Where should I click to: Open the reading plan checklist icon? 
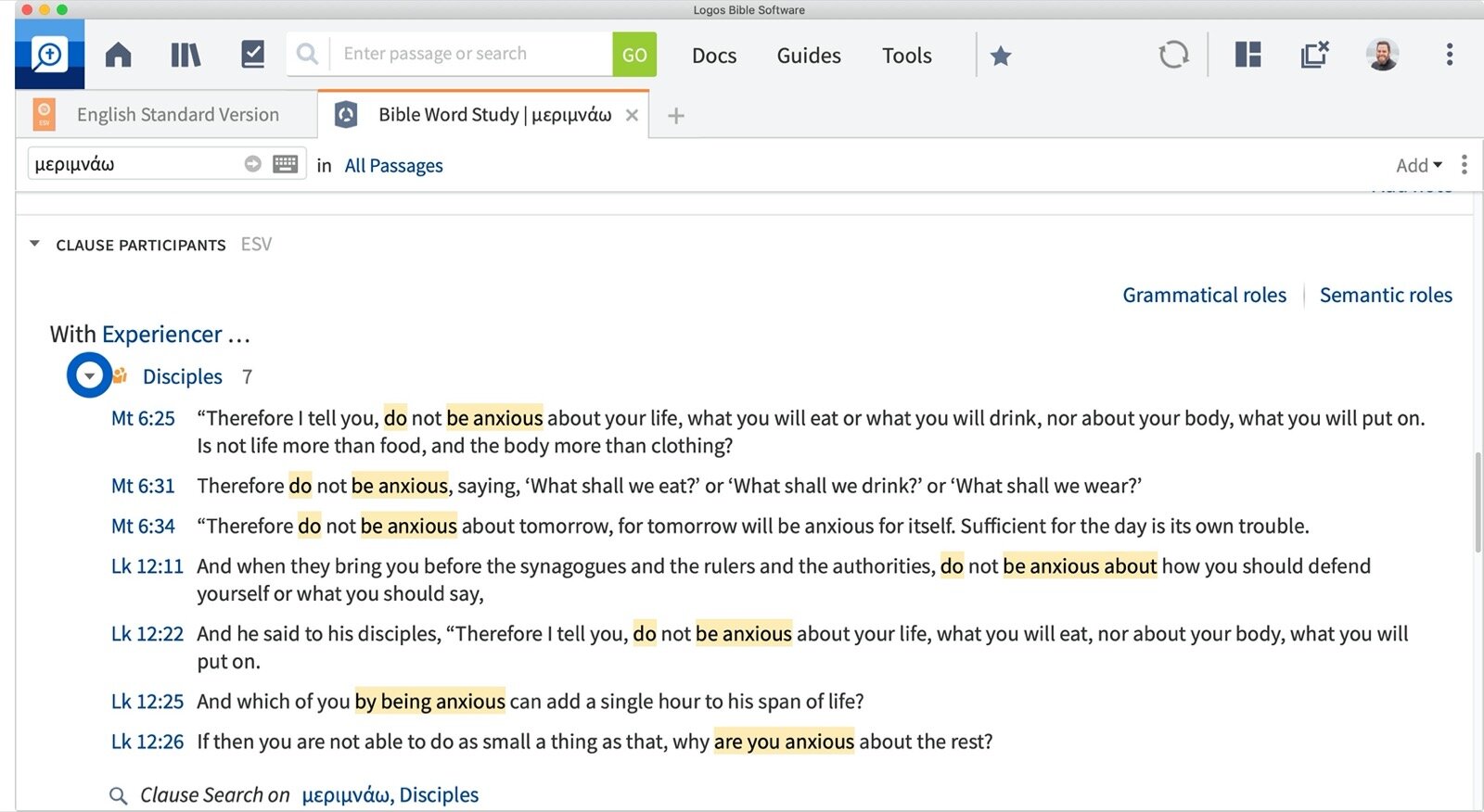click(x=252, y=54)
